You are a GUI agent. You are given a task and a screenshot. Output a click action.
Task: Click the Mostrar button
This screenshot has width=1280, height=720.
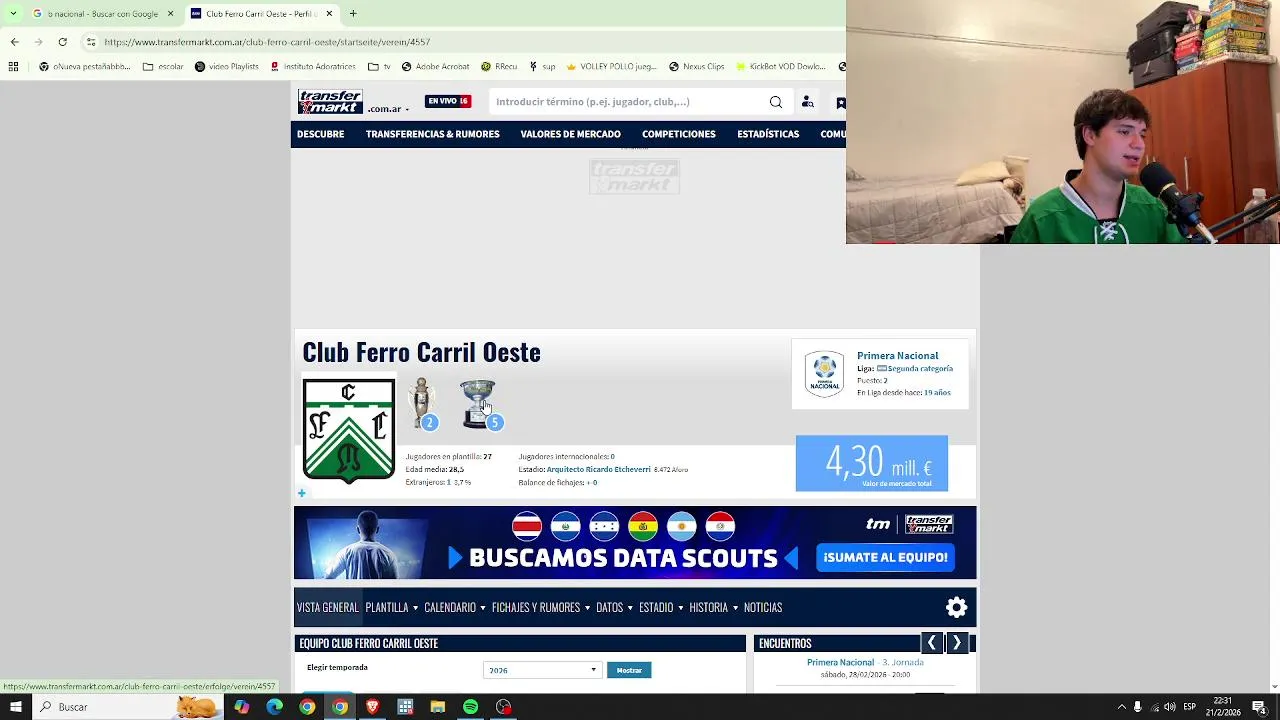pyautogui.click(x=629, y=670)
